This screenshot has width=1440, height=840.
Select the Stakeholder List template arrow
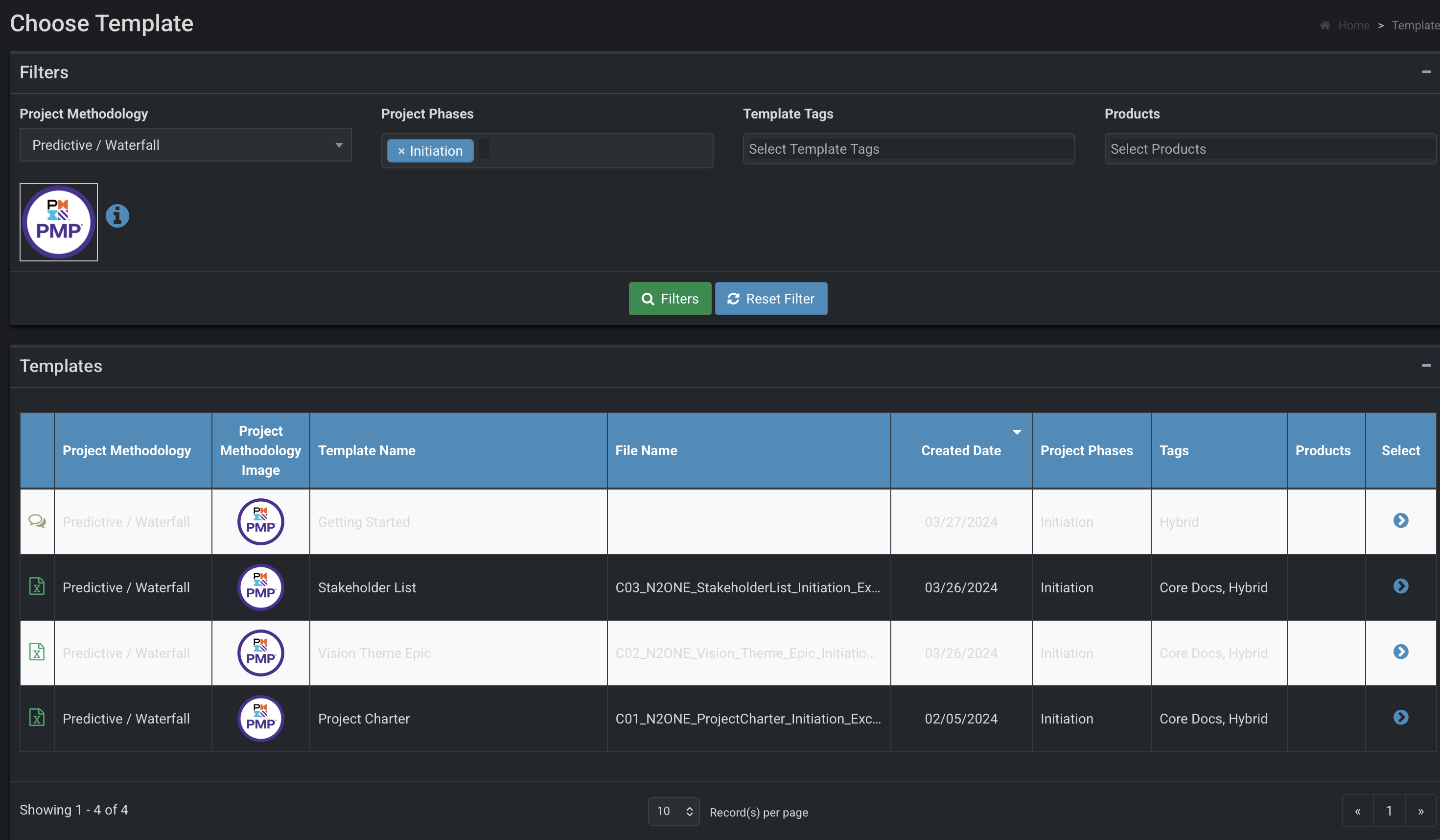tap(1400, 586)
